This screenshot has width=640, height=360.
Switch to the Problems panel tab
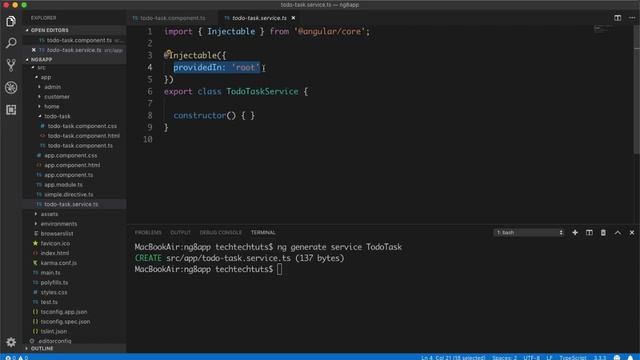click(x=148, y=232)
